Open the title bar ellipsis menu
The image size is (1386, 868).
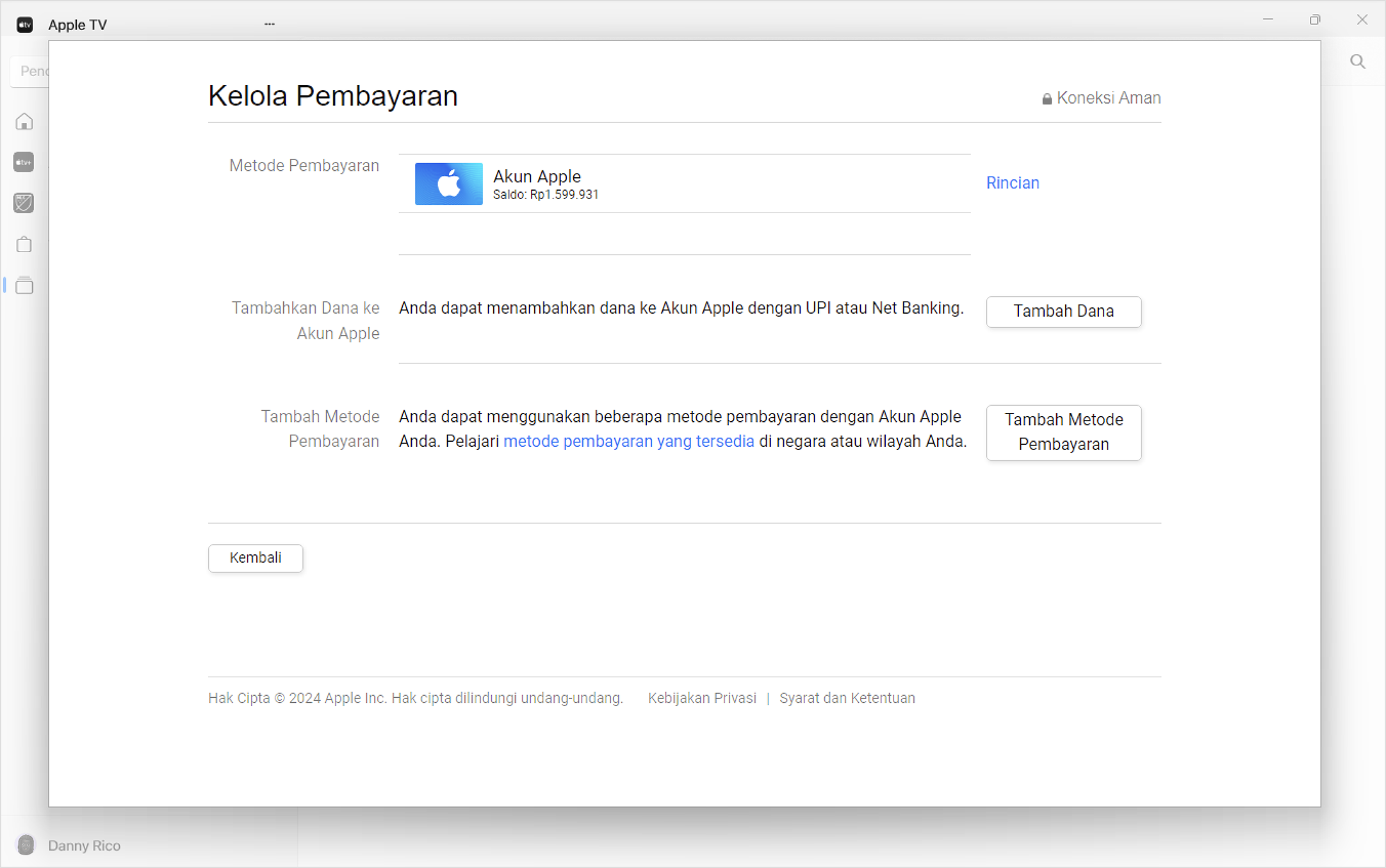click(x=268, y=23)
